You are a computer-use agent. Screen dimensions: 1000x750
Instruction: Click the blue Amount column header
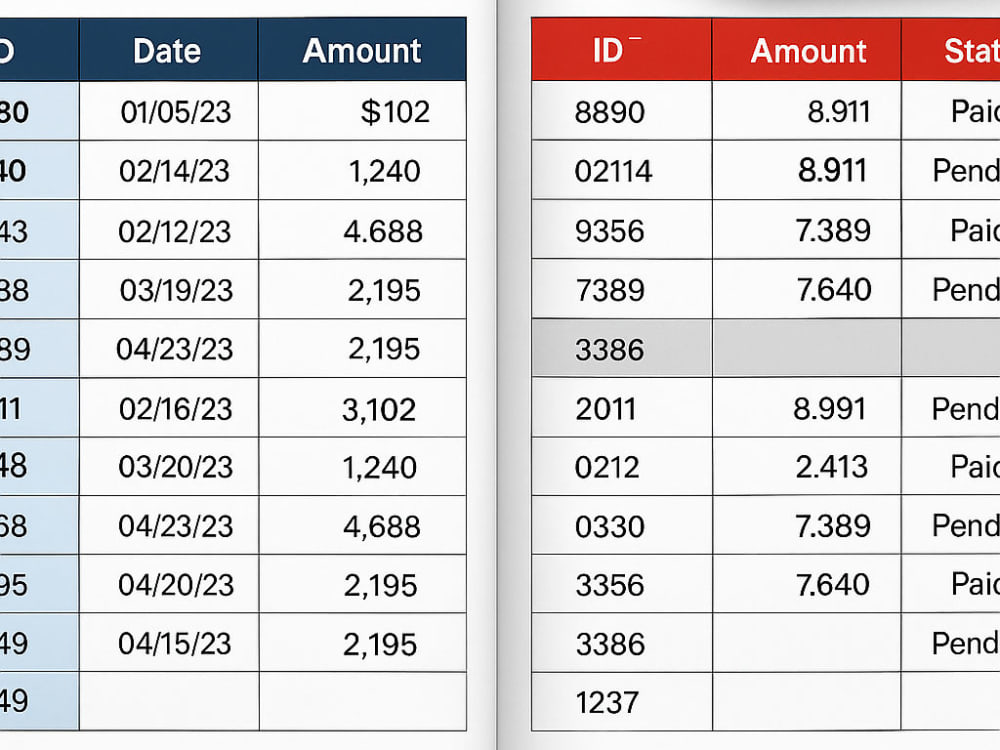[362, 50]
